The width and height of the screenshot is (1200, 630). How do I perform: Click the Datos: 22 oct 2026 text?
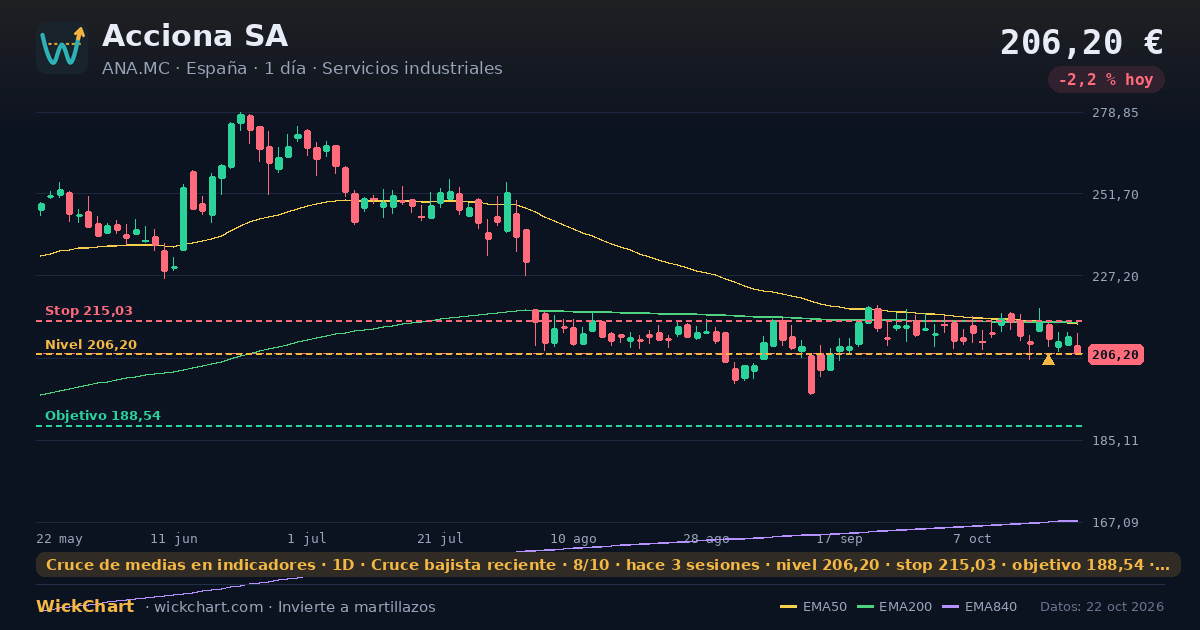[1102, 607]
